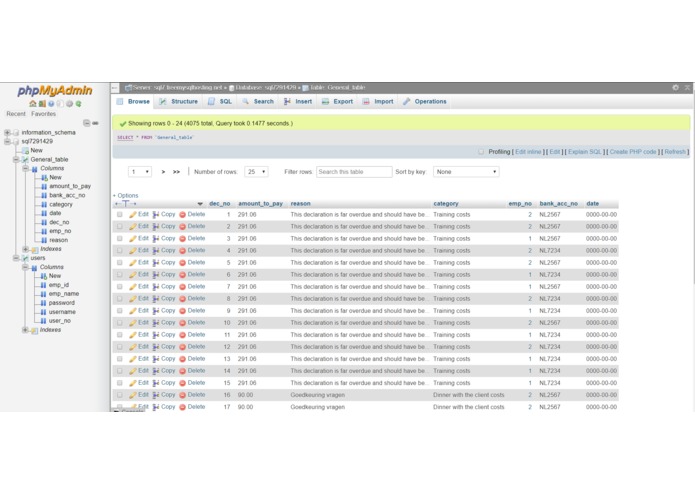Collapse all tree nodes with minus icon
The width and height of the screenshot is (695, 494).
click(x=87, y=123)
